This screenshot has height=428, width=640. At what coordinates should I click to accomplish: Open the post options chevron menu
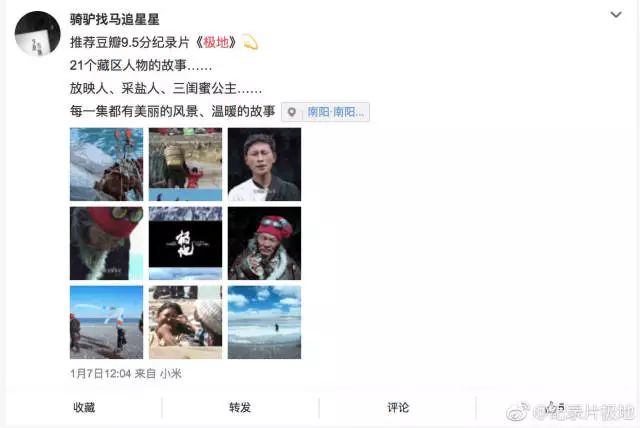(616, 15)
